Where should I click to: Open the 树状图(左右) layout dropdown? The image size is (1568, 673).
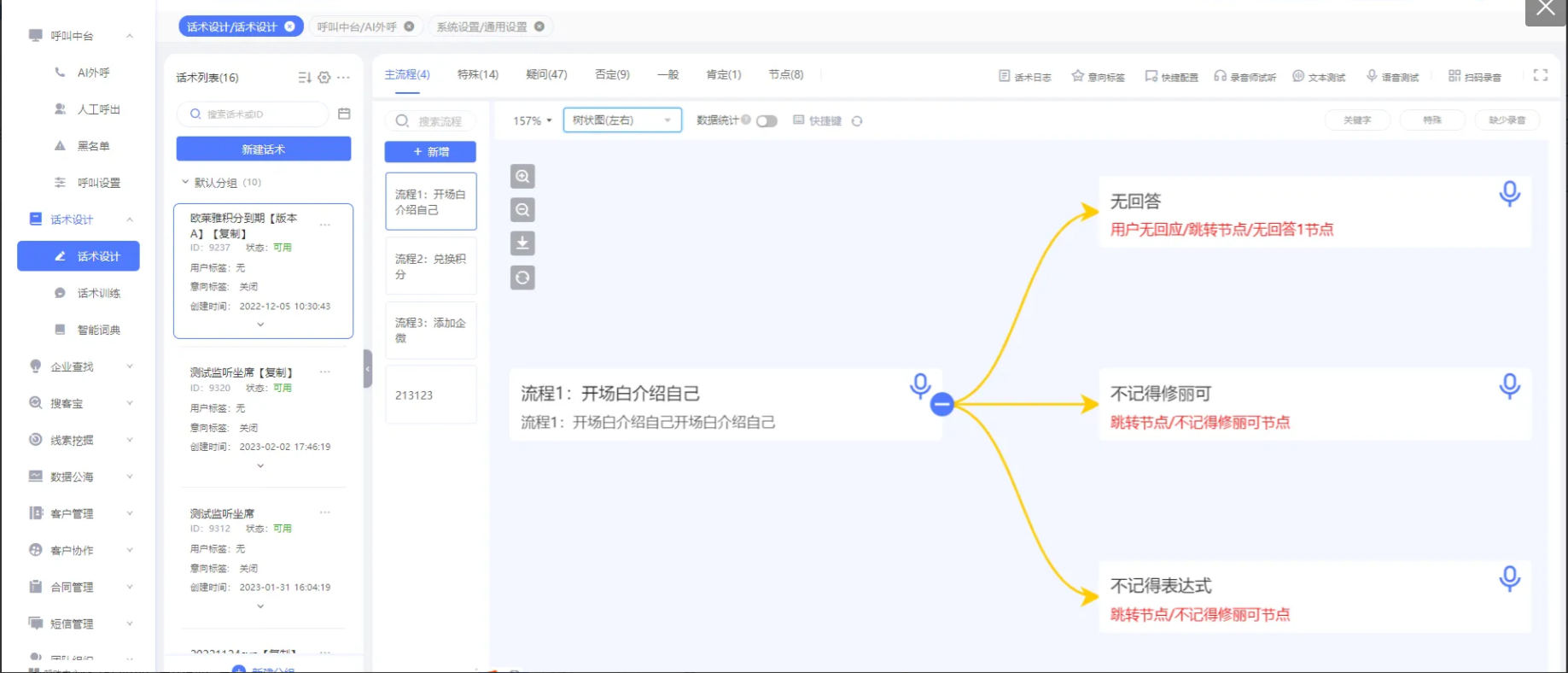(x=621, y=120)
